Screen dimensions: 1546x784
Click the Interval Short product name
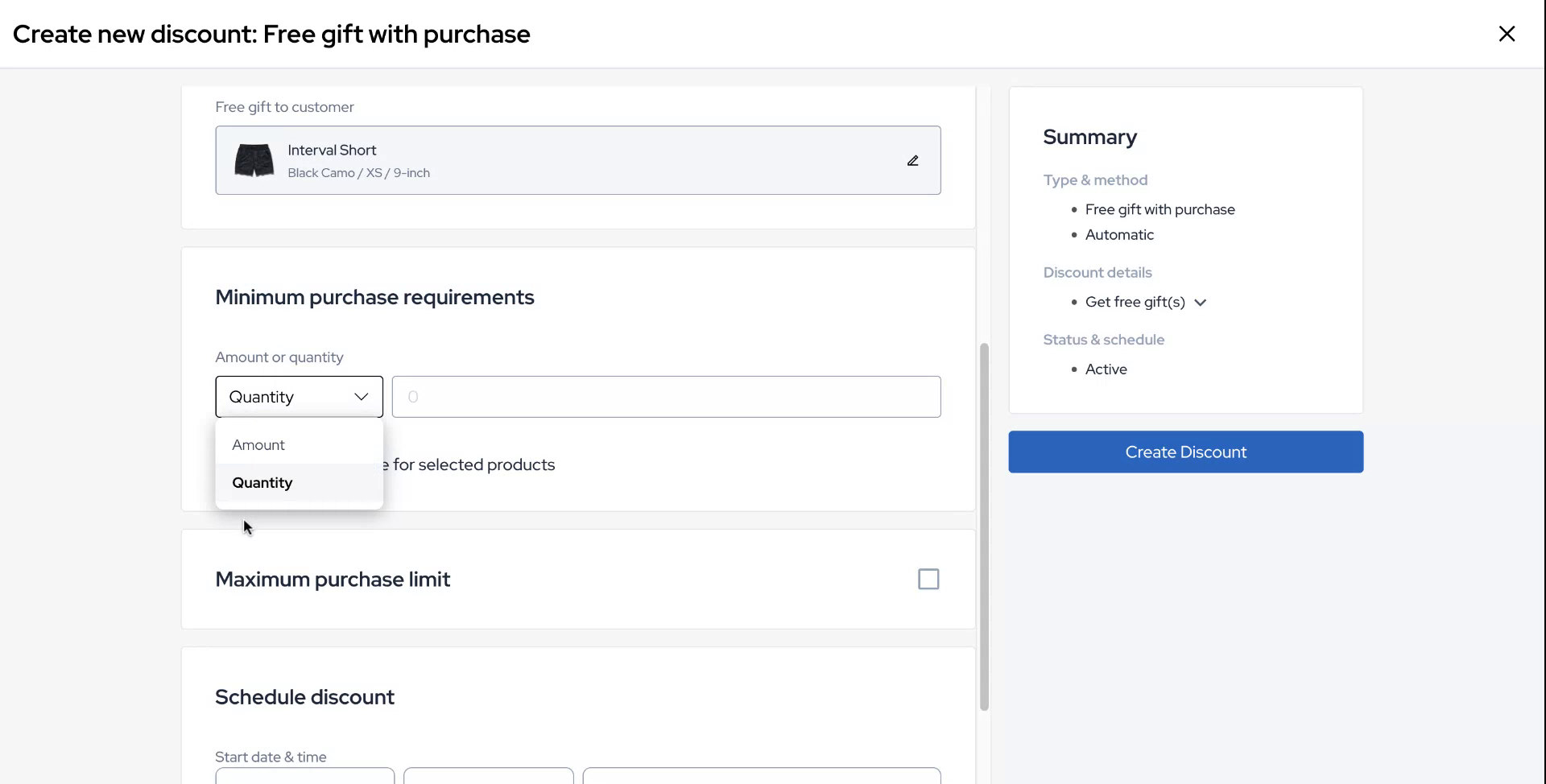[x=332, y=151]
